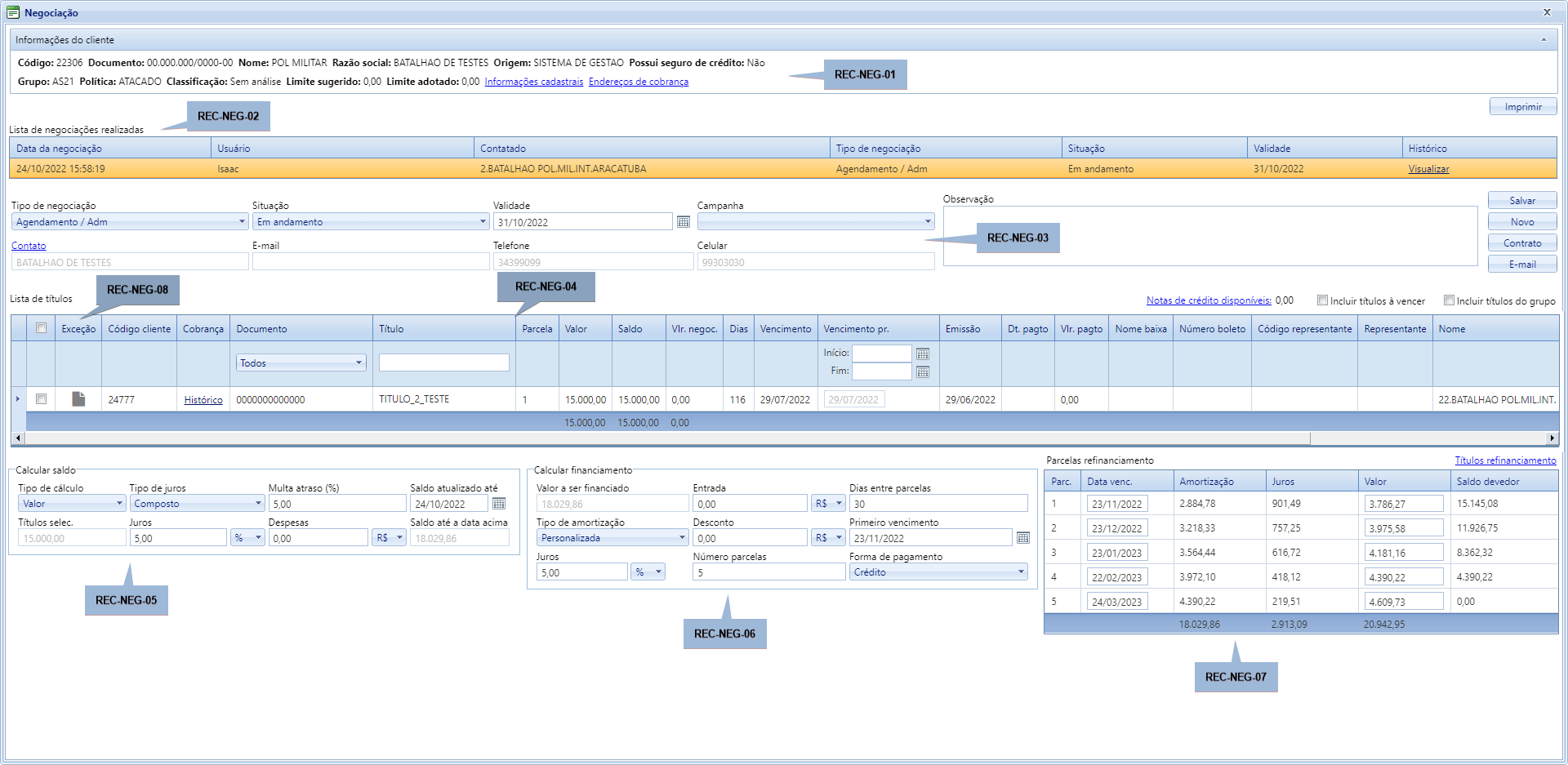Open calendar for Vencimento pr. Fim filter
Screen dimensions: 1568x765
(x=923, y=371)
